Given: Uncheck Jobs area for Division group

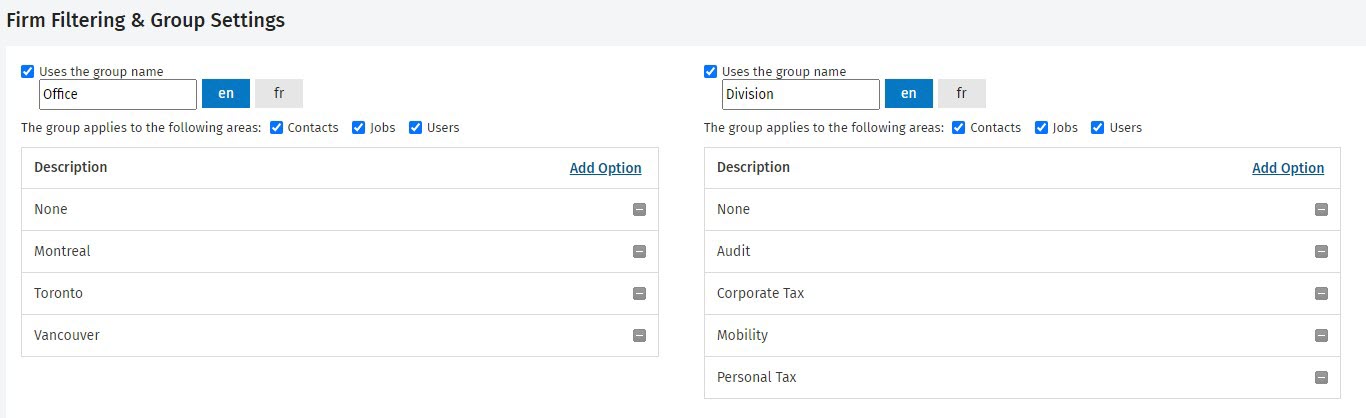Looking at the screenshot, I should pos(1041,128).
